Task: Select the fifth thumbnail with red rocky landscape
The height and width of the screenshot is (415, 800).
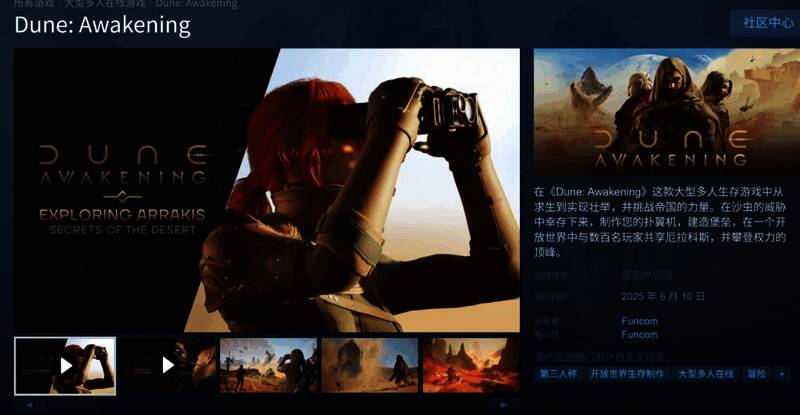Action: point(470,365)
